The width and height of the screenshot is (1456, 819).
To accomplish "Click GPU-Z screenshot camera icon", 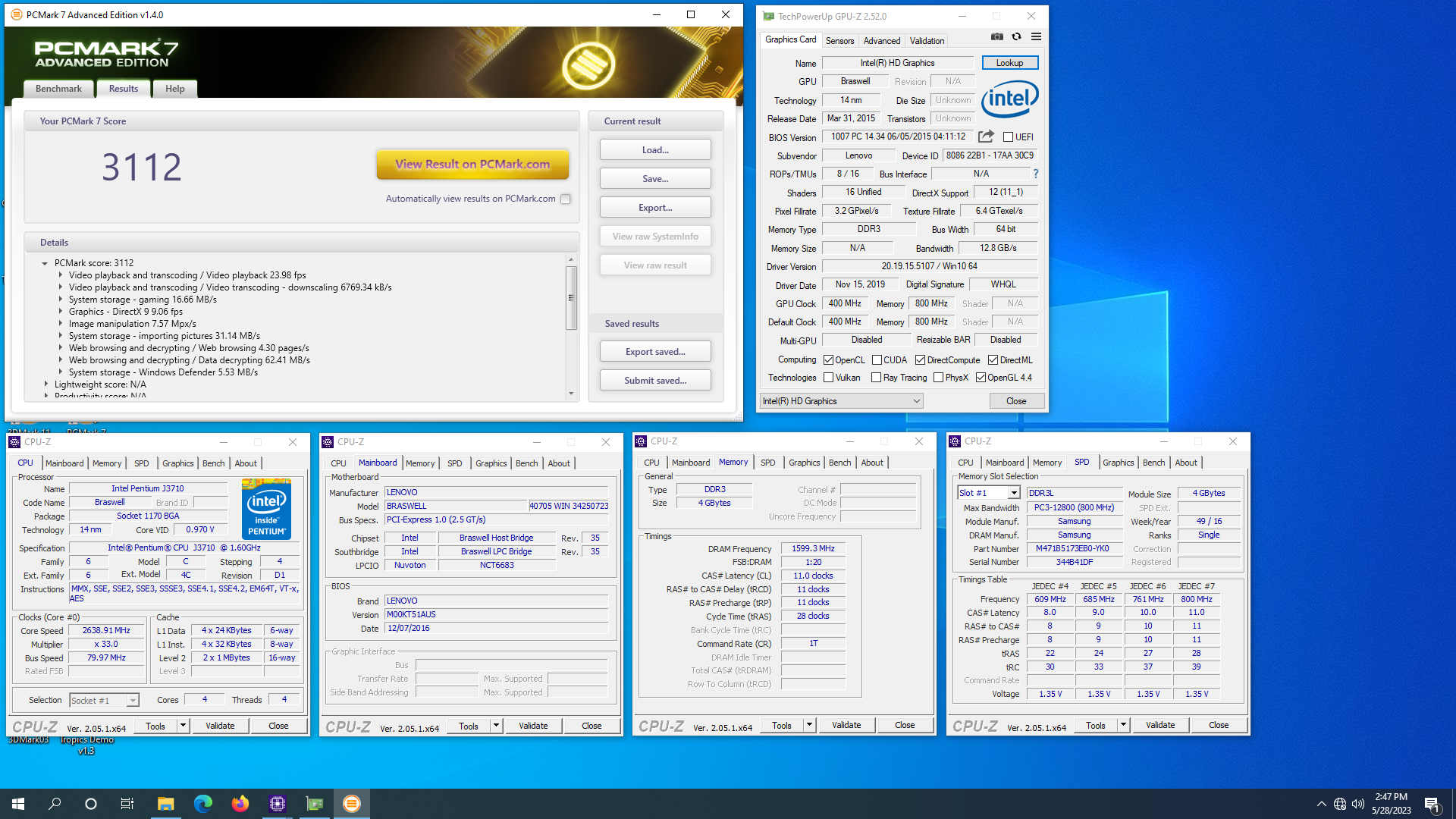I will pos(997,36).
